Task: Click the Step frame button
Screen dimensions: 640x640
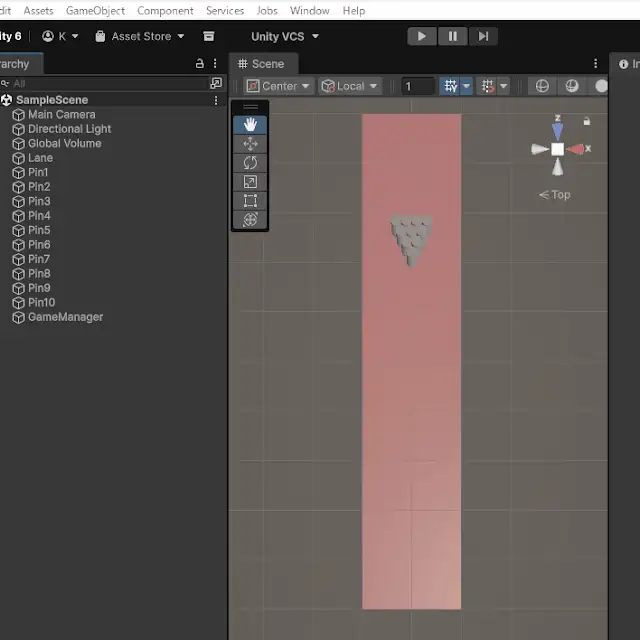Action: [x=483, y=36]
